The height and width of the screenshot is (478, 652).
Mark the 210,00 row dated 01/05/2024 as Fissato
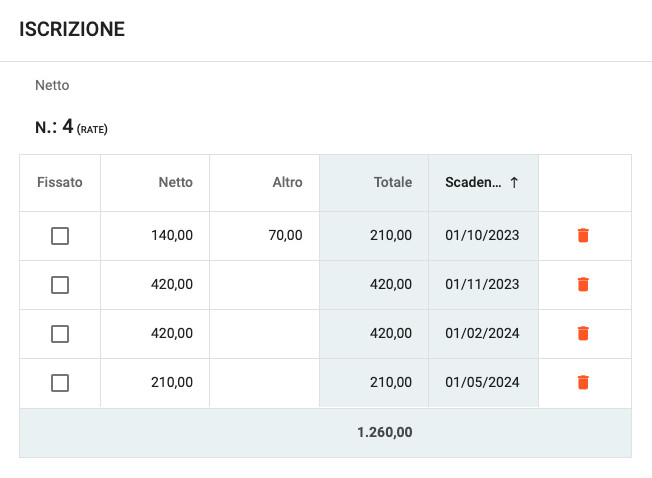coord(60,383)
